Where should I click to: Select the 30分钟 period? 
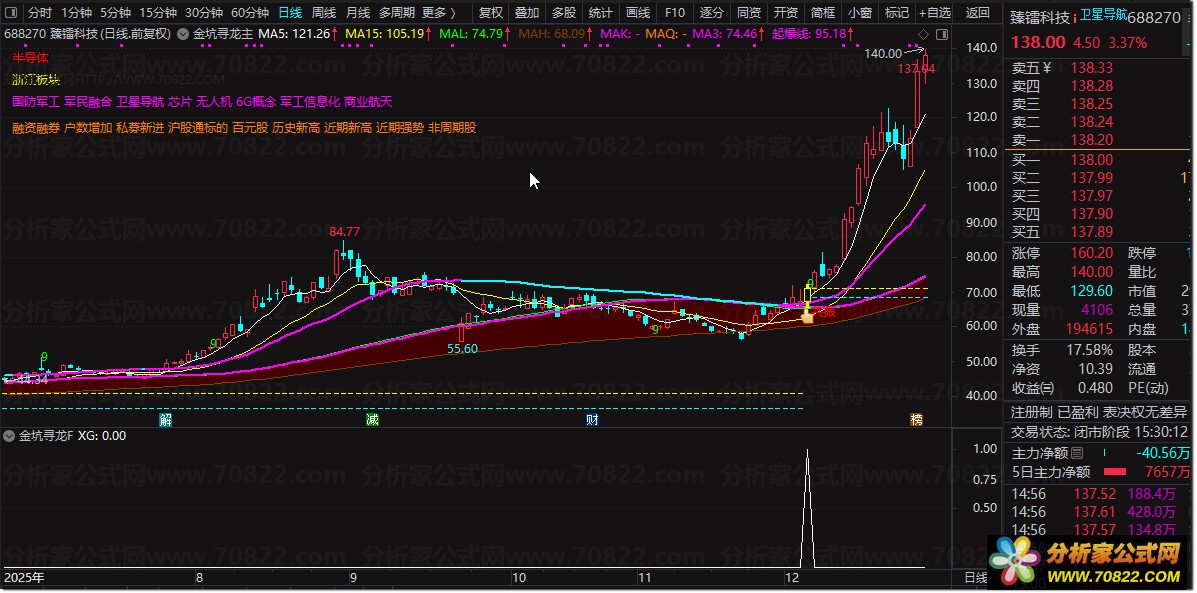204,12
